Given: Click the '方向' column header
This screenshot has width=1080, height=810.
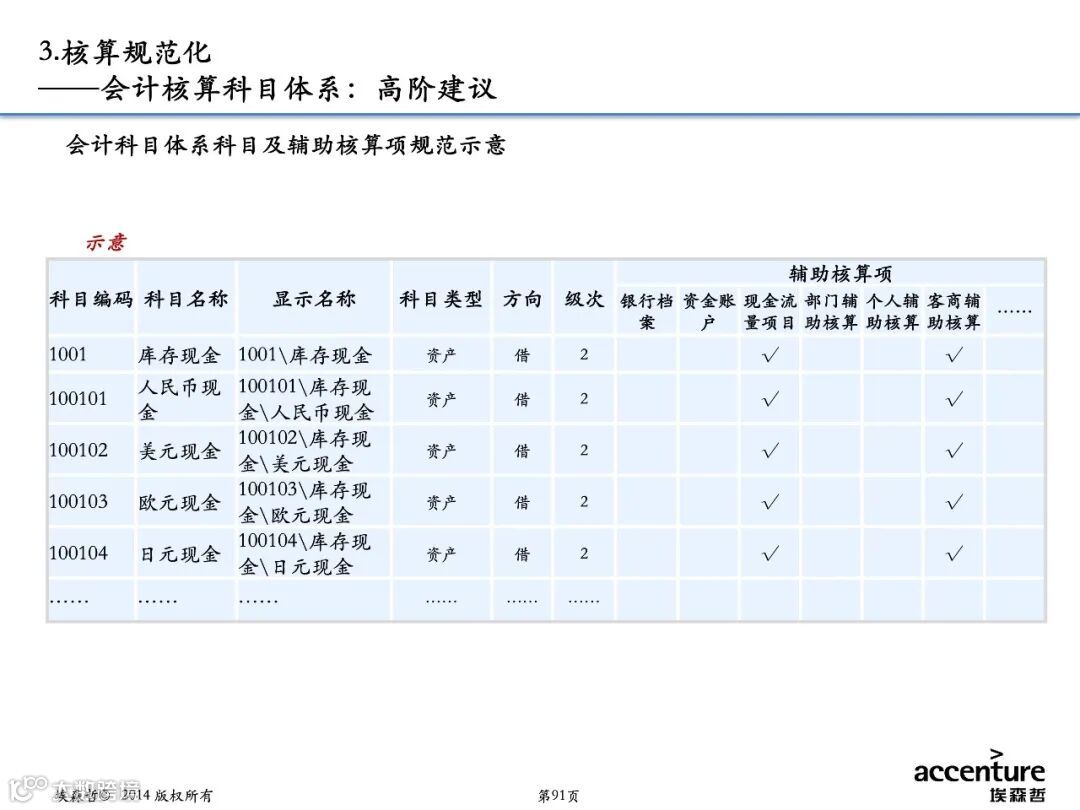Looking at the screenshot, I should [522, 299].
